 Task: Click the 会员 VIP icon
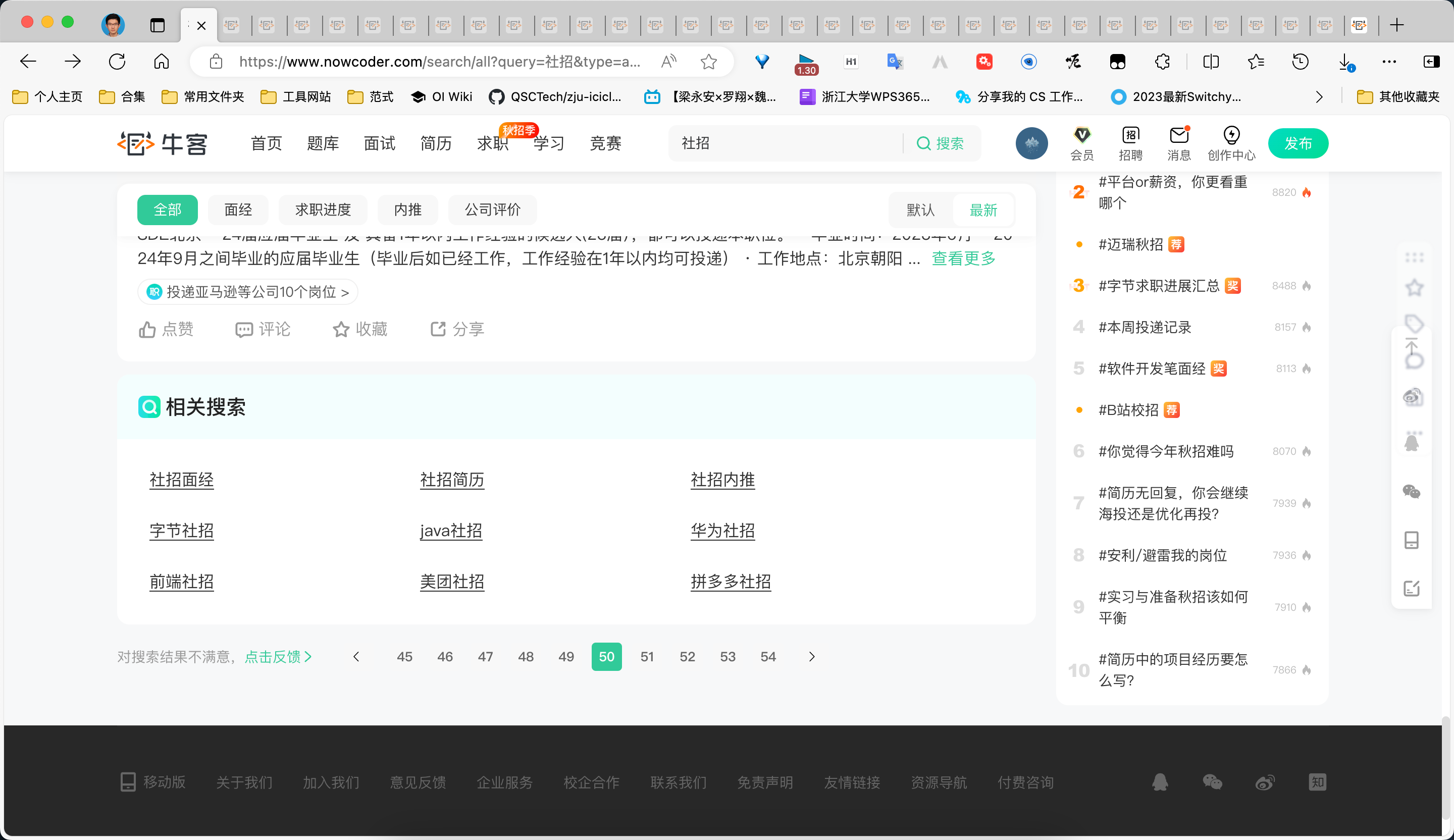(x=1082, y=136)
